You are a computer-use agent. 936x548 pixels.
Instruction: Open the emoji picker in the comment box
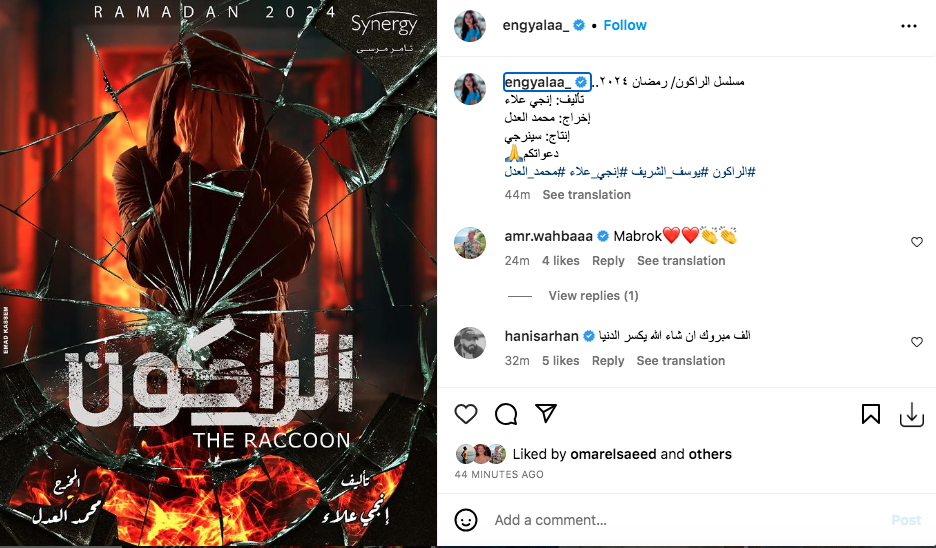pos(466,520)
